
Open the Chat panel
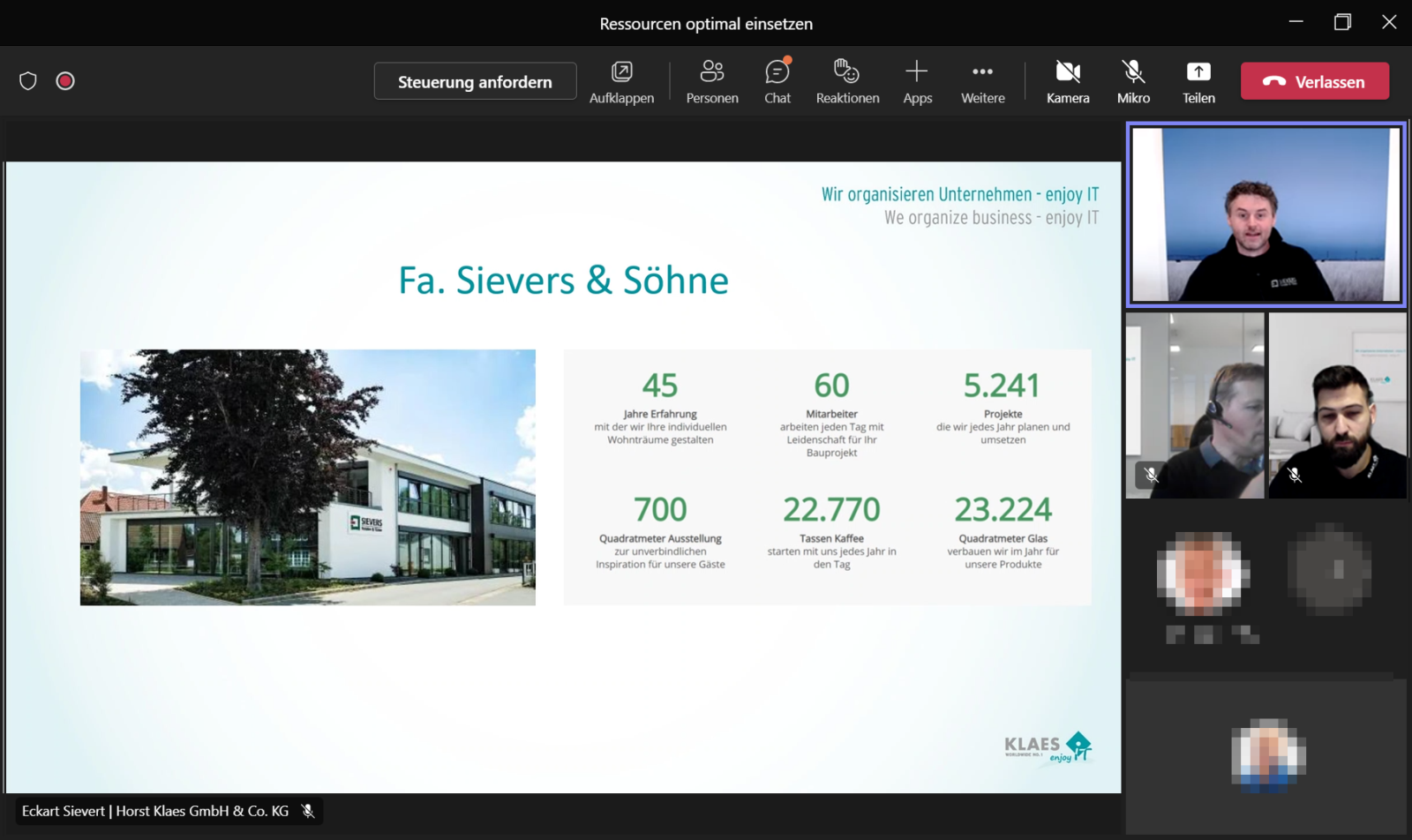777,82
